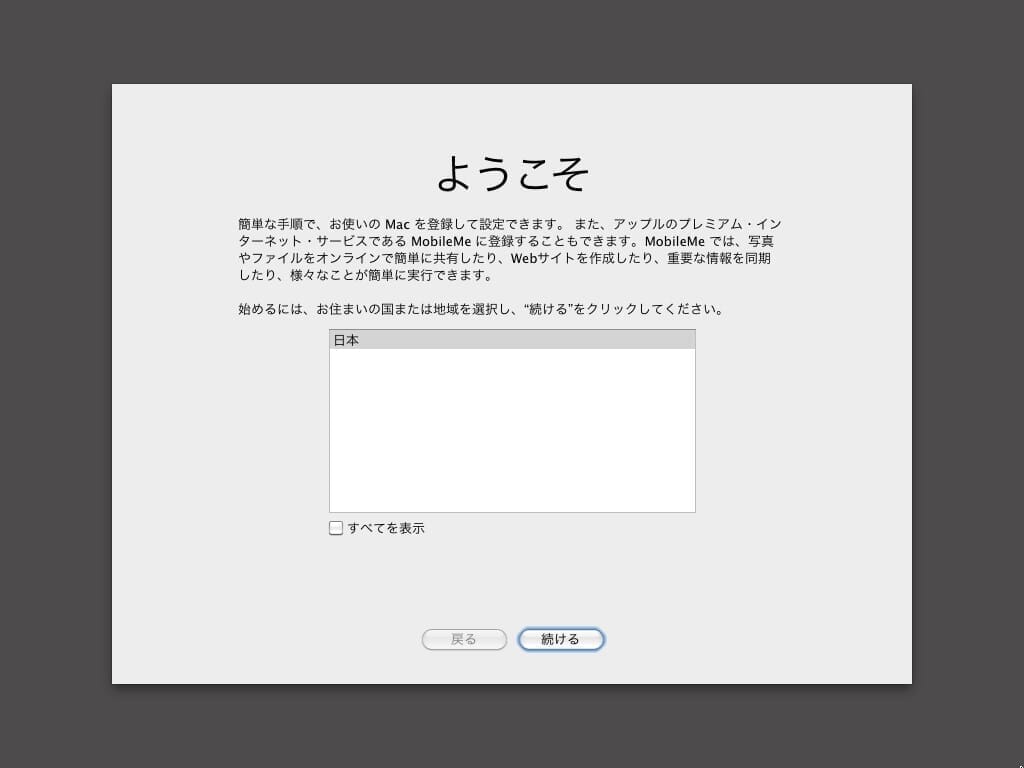Click the すべてを表示 label text

(386, 528)
